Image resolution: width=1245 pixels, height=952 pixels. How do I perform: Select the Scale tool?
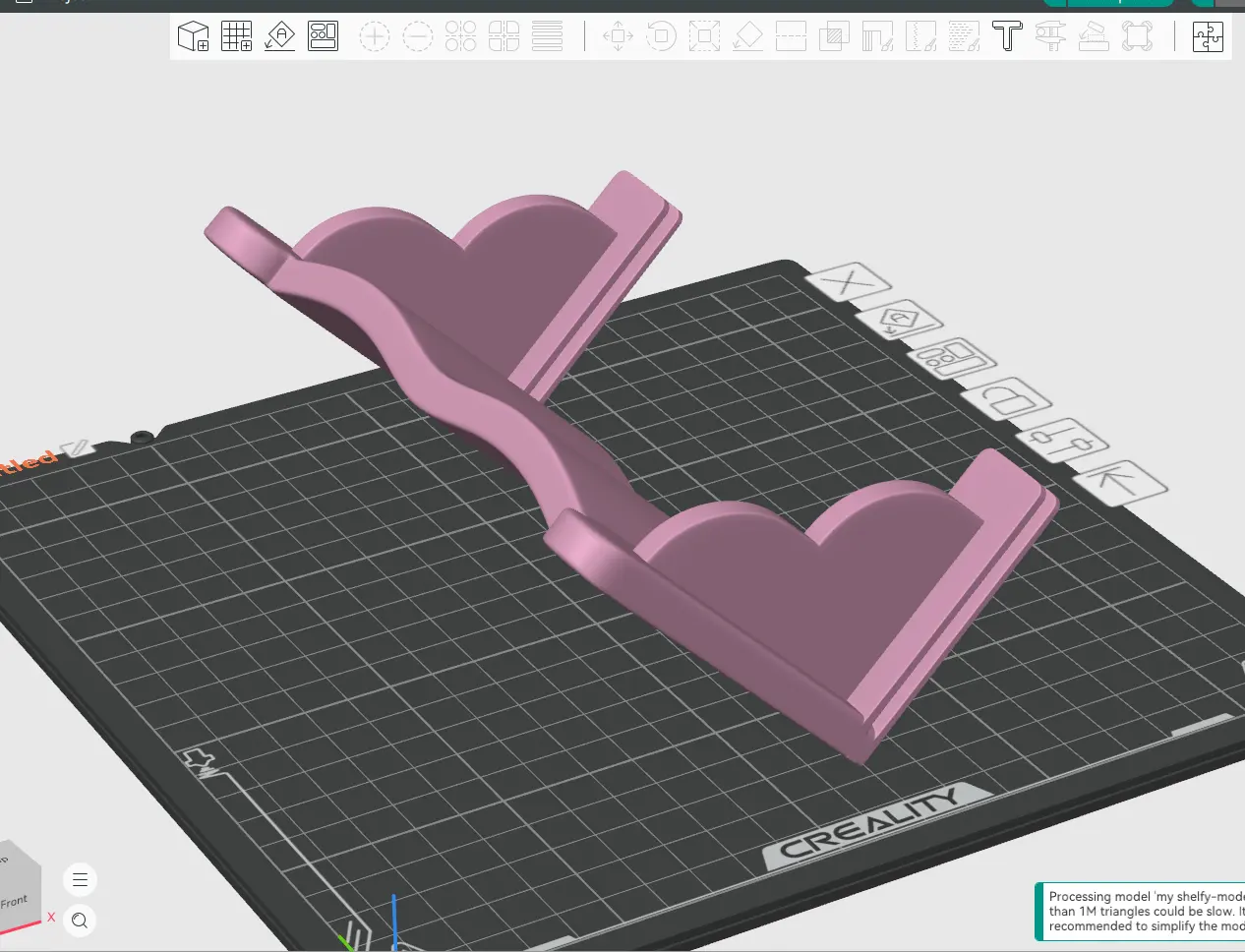[x=704, y=37]
